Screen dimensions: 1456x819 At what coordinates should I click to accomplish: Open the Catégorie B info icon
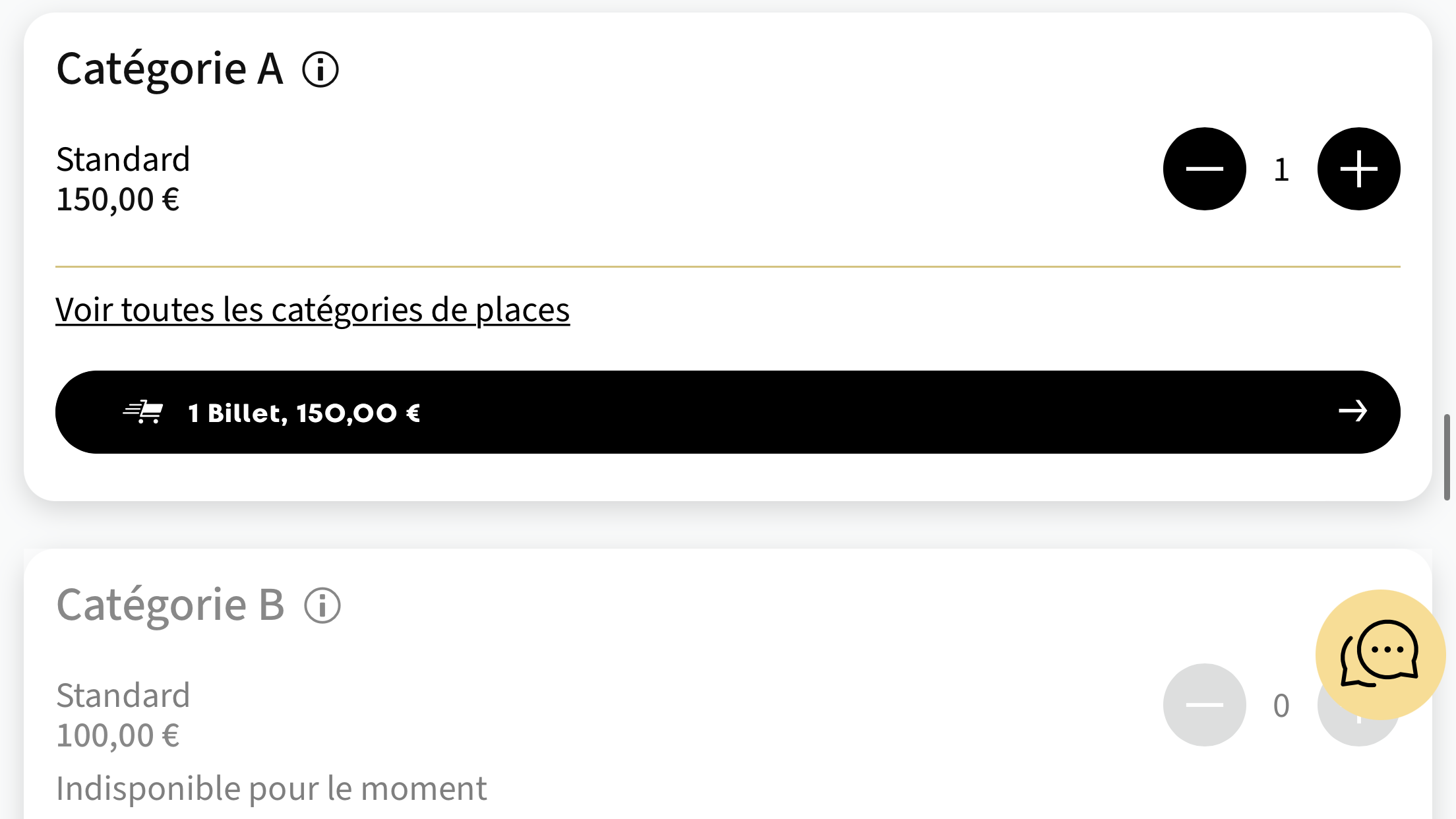pyautogui.click(x=322, y=605)
